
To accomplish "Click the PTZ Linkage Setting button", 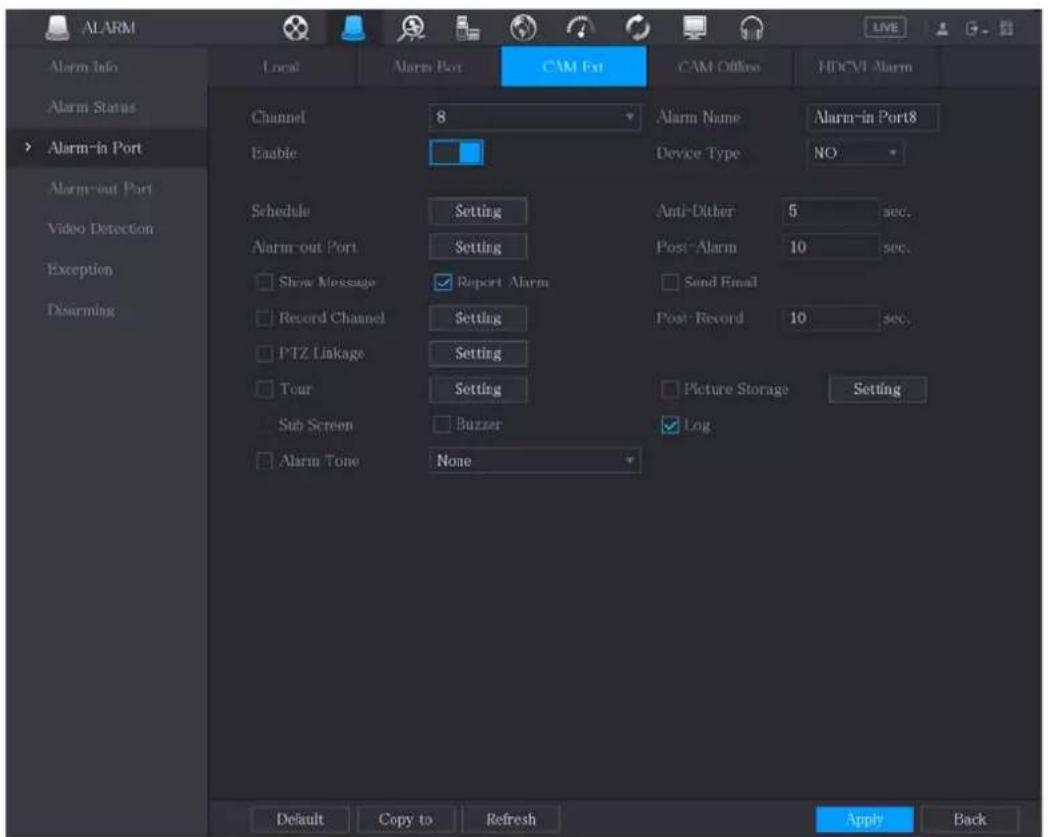I will click(x=477, y=353).
